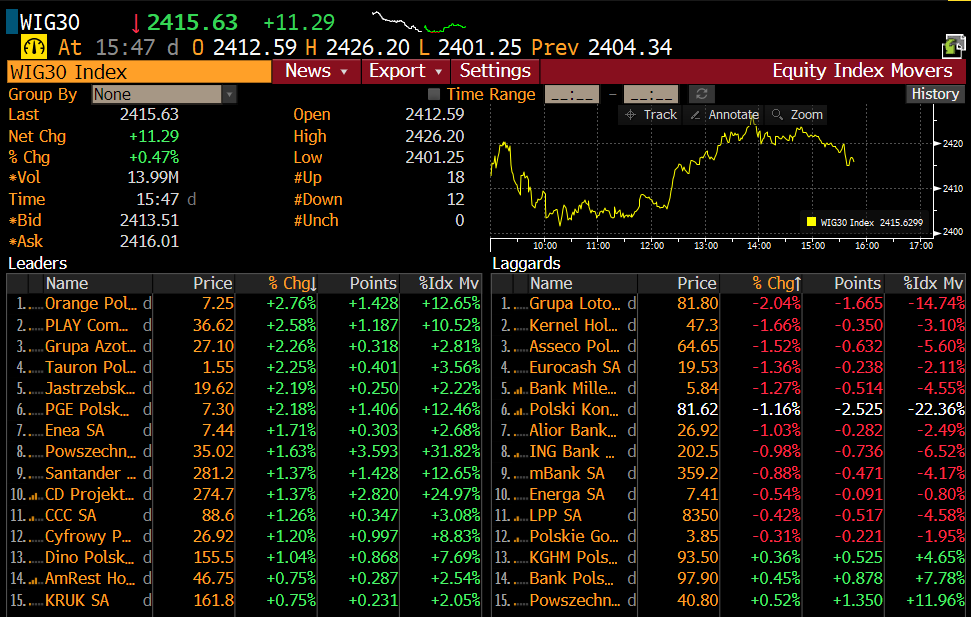
Task: Click the mini sparkline chart in the header
Action: (x=419, y=22)
